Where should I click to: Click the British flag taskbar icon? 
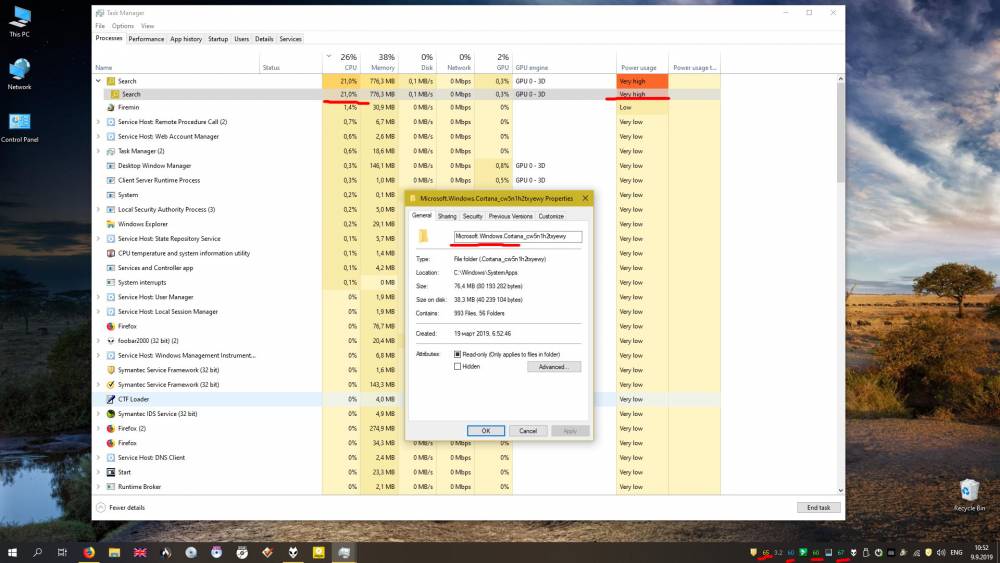click(140, 553)
